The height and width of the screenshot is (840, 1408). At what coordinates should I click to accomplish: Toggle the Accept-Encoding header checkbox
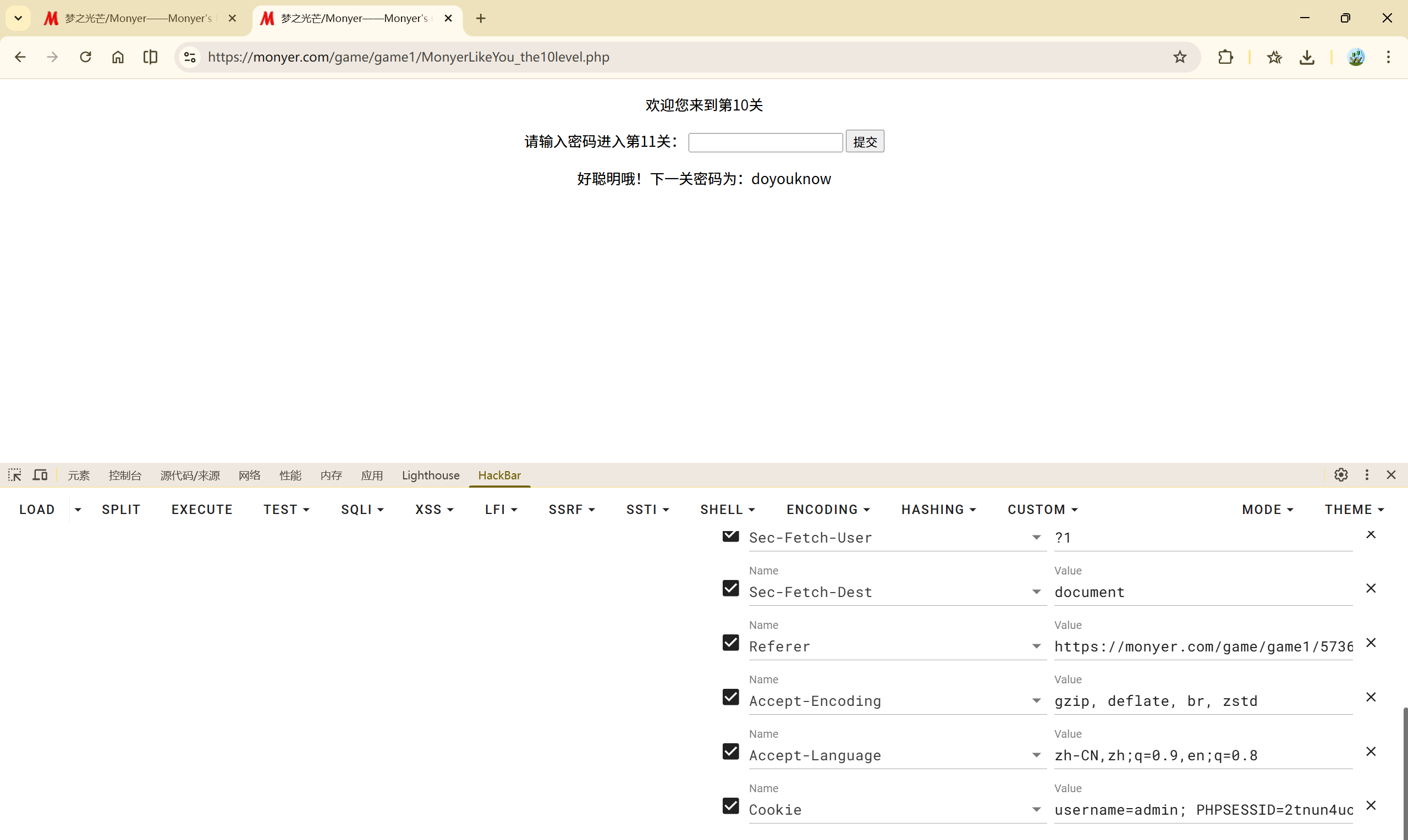[730, 698]
